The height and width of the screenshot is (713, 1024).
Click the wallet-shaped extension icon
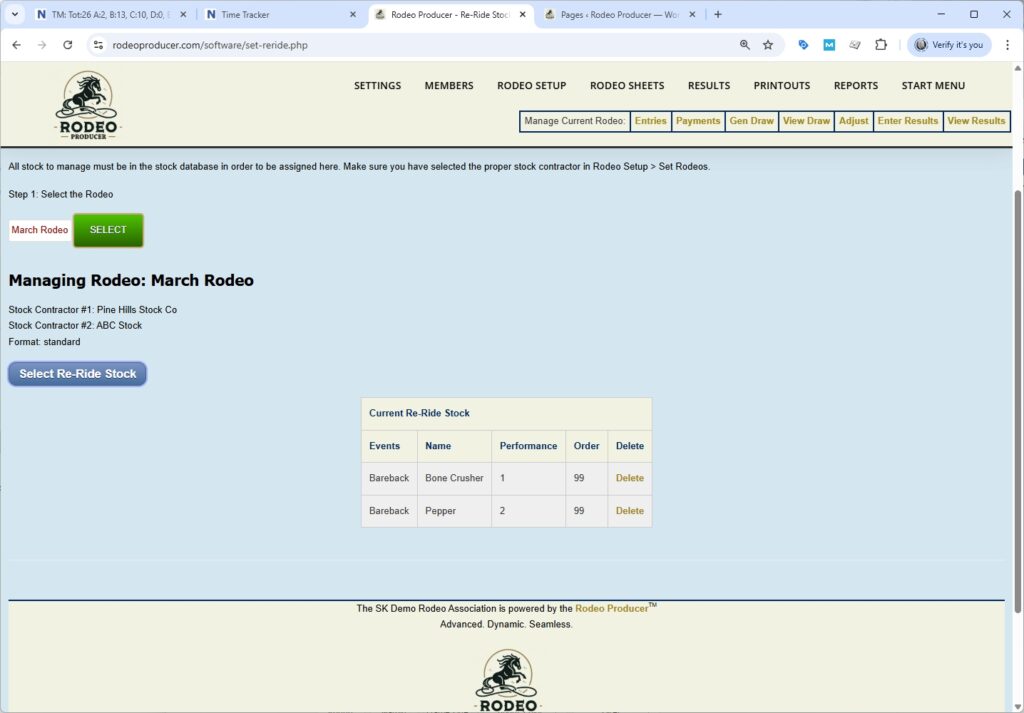(x=855, y=45)
